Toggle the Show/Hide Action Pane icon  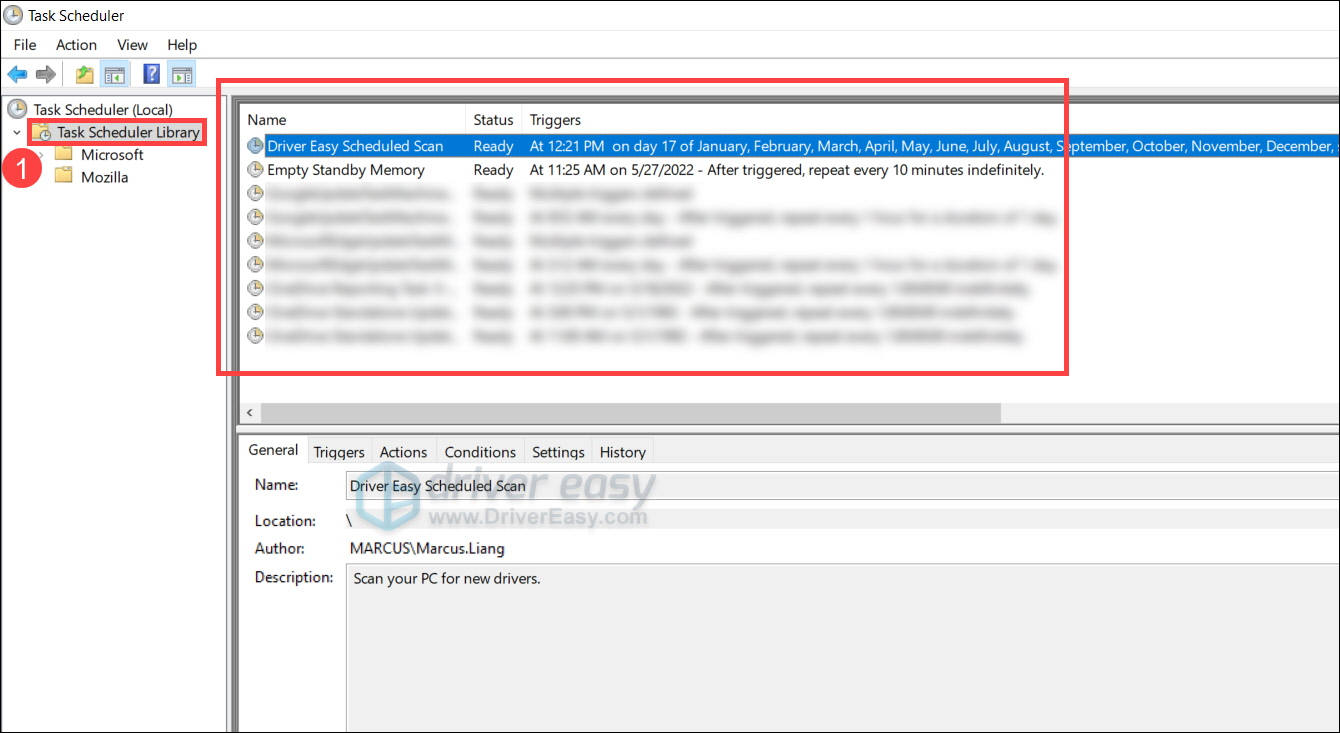tap(181, 74)
